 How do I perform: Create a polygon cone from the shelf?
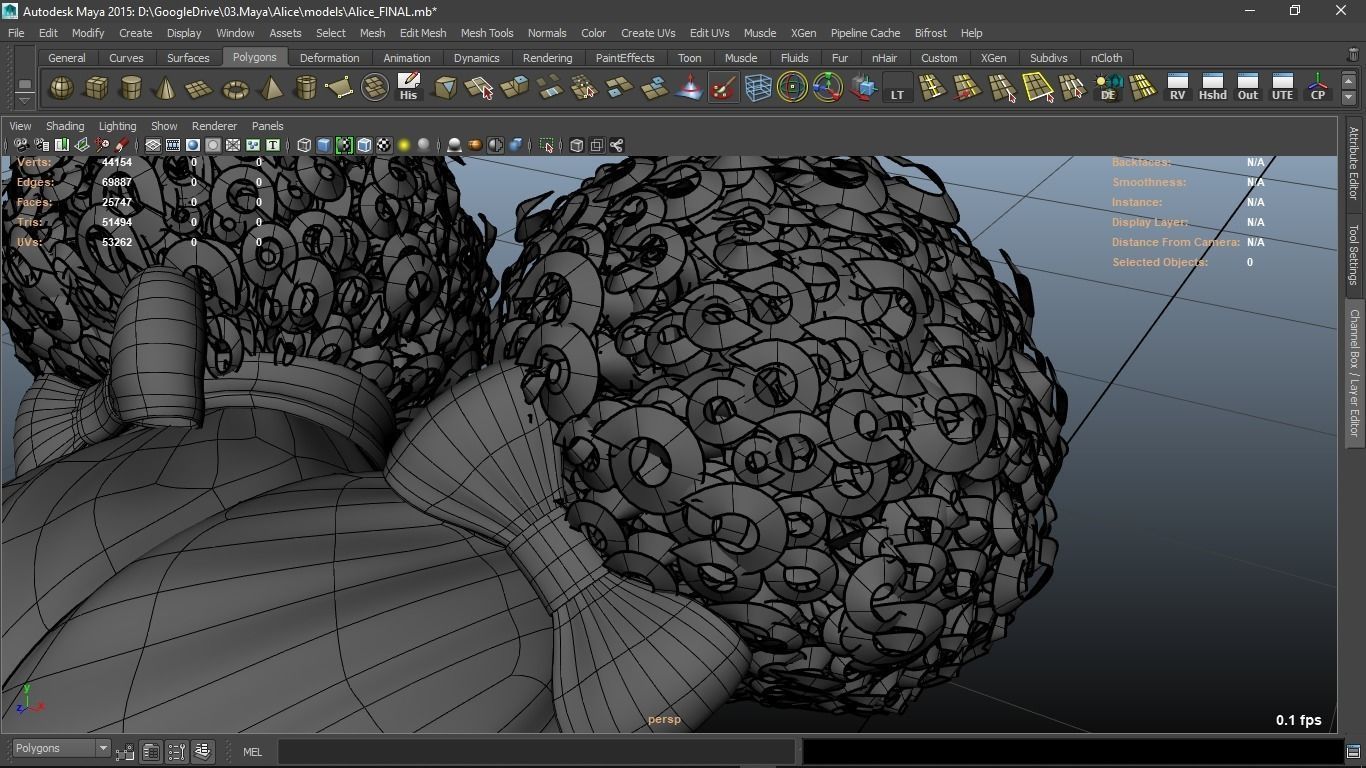point(165,88)
